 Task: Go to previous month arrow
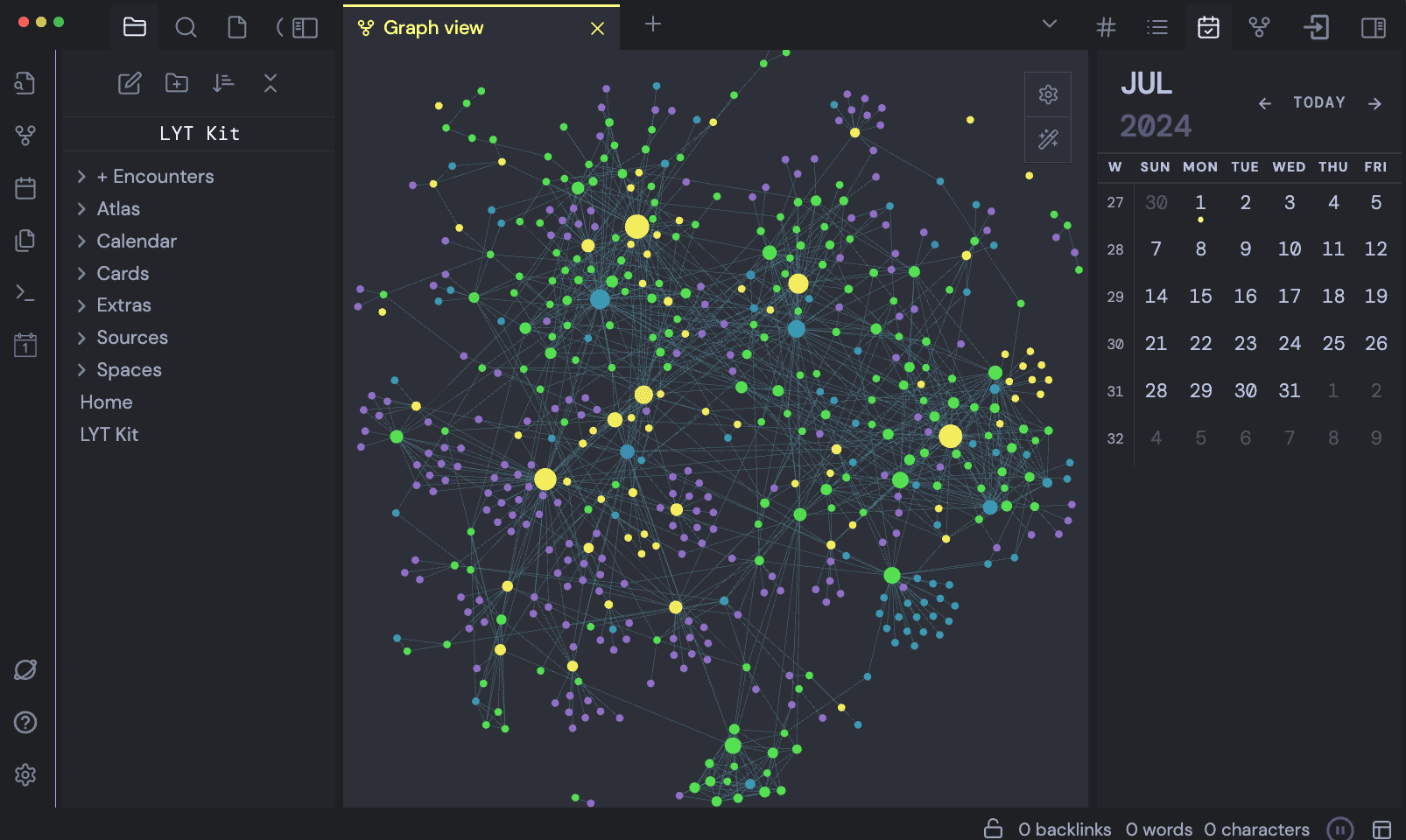[x=1265, y=103]
